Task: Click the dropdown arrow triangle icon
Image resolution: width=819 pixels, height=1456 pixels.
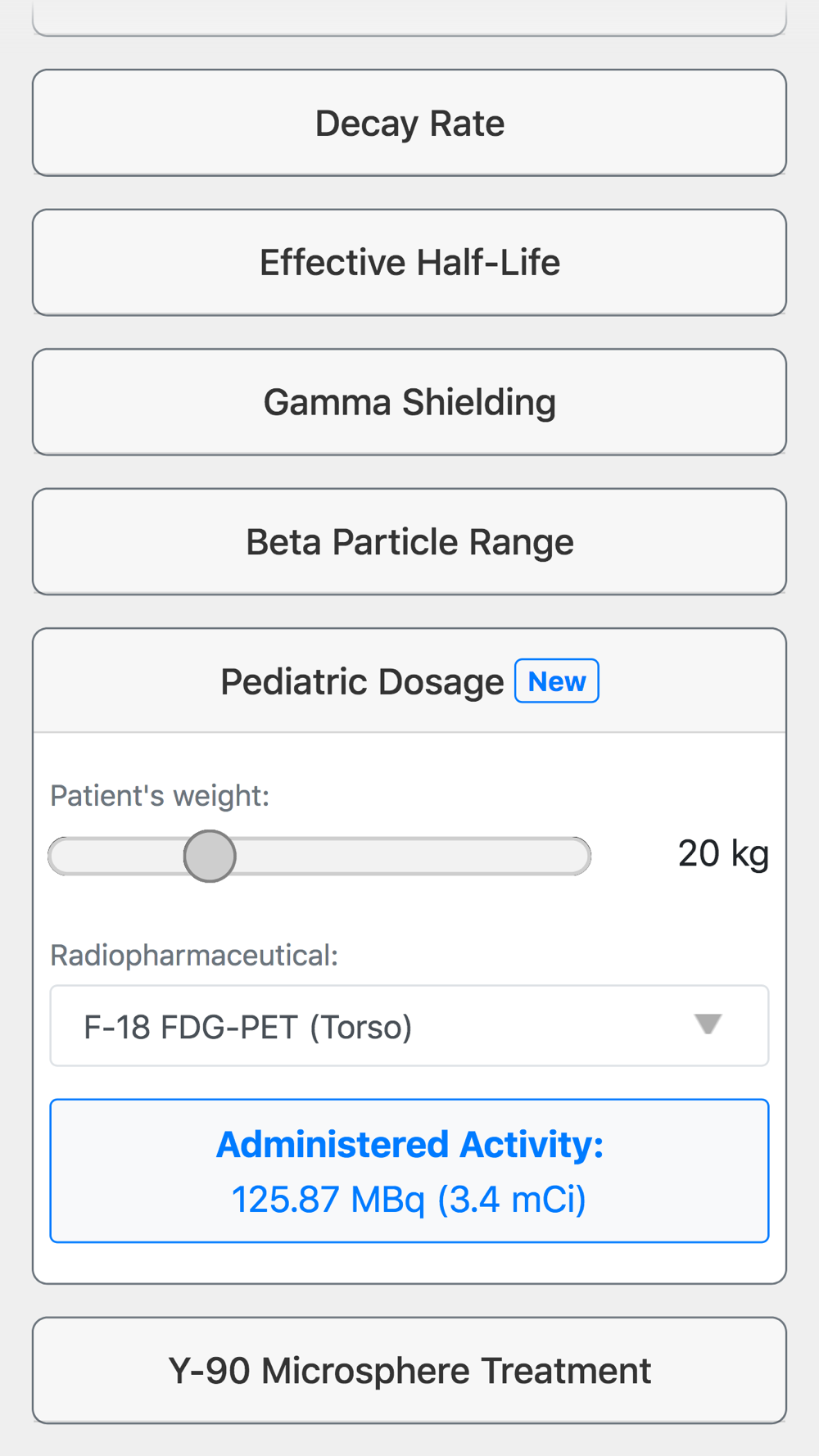Action: click(x=708, y=1024)
